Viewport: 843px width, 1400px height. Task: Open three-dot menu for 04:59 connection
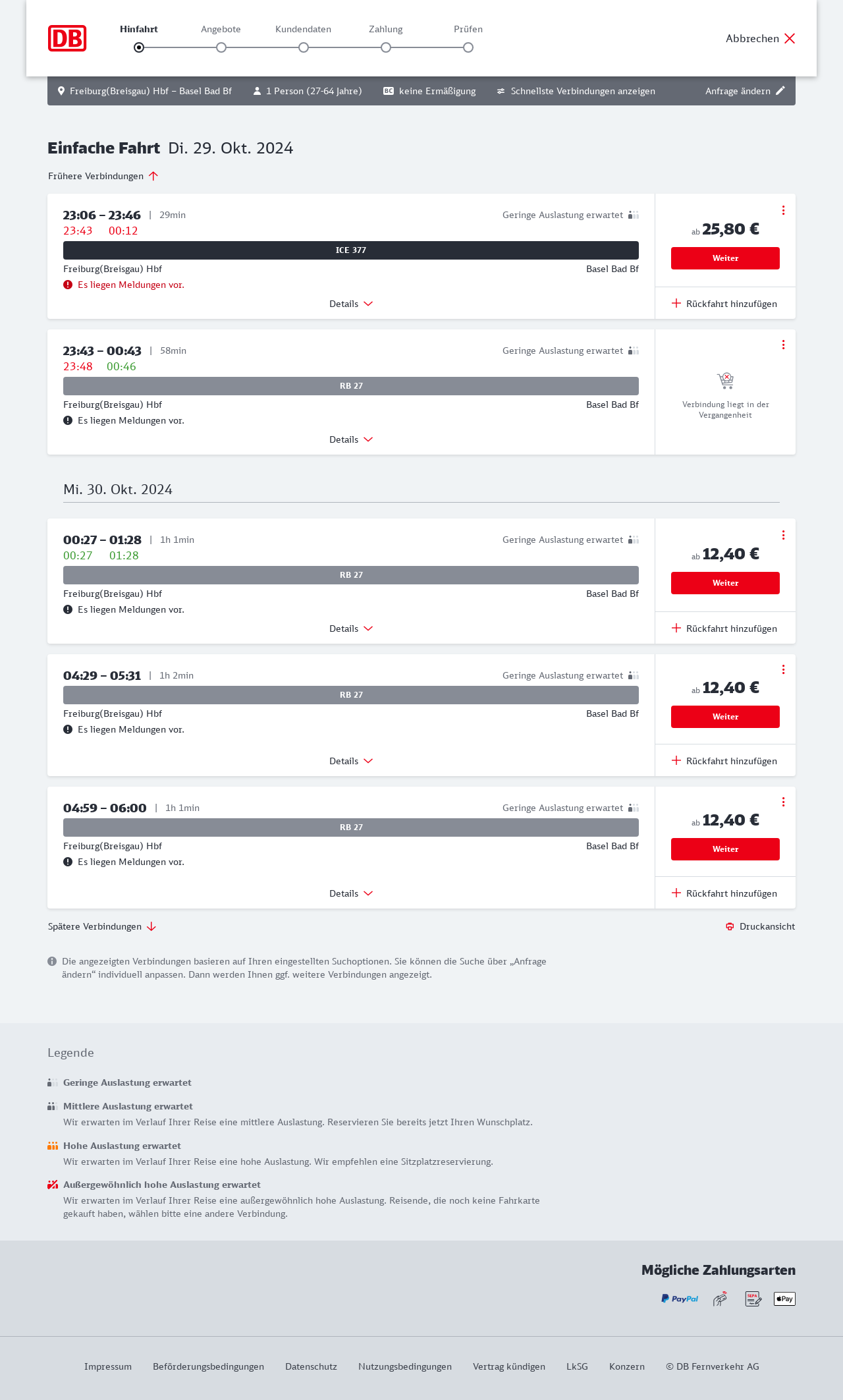[783, 802]
